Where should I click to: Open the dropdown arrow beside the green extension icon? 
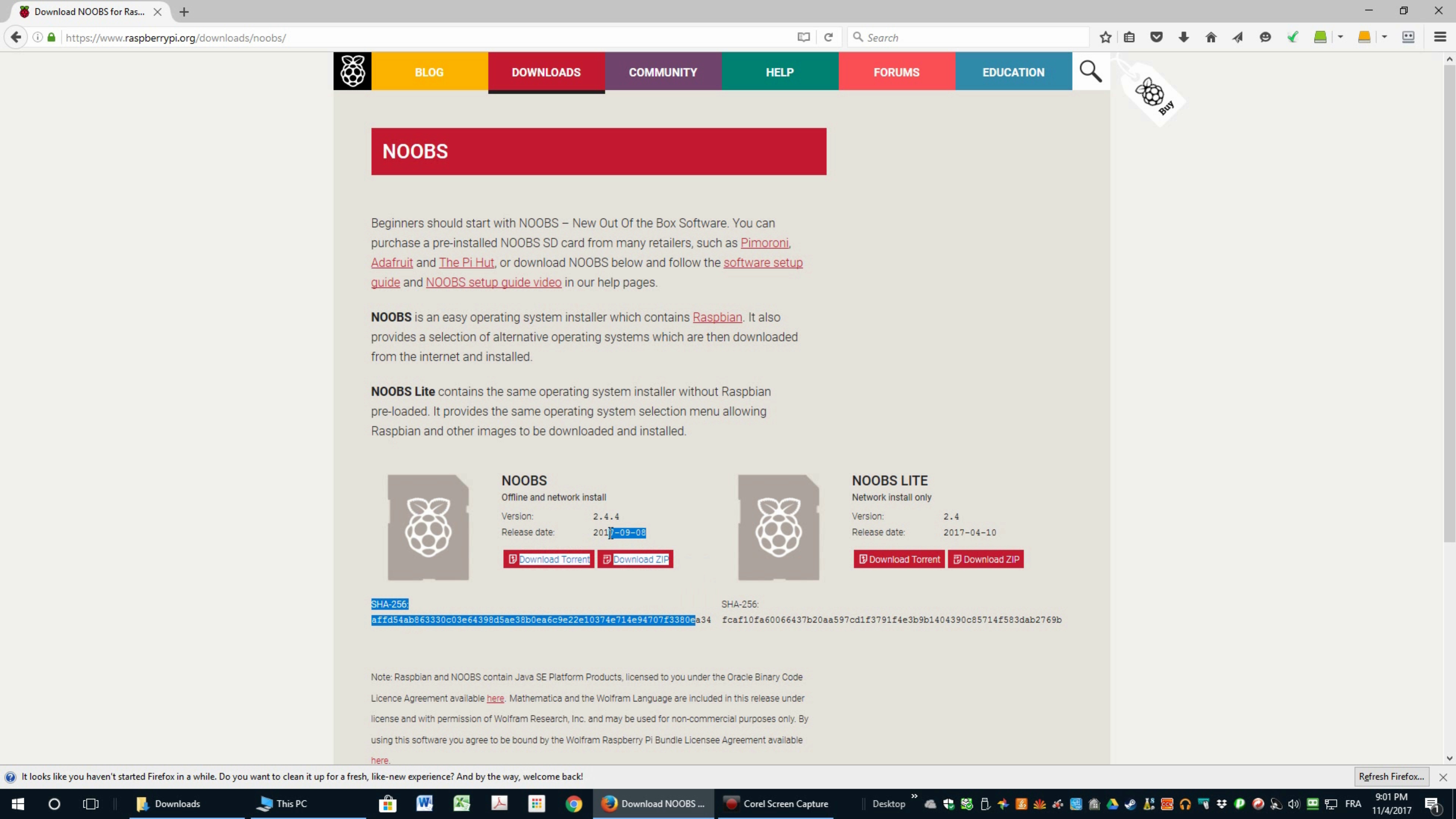[x=1340, y=37]
